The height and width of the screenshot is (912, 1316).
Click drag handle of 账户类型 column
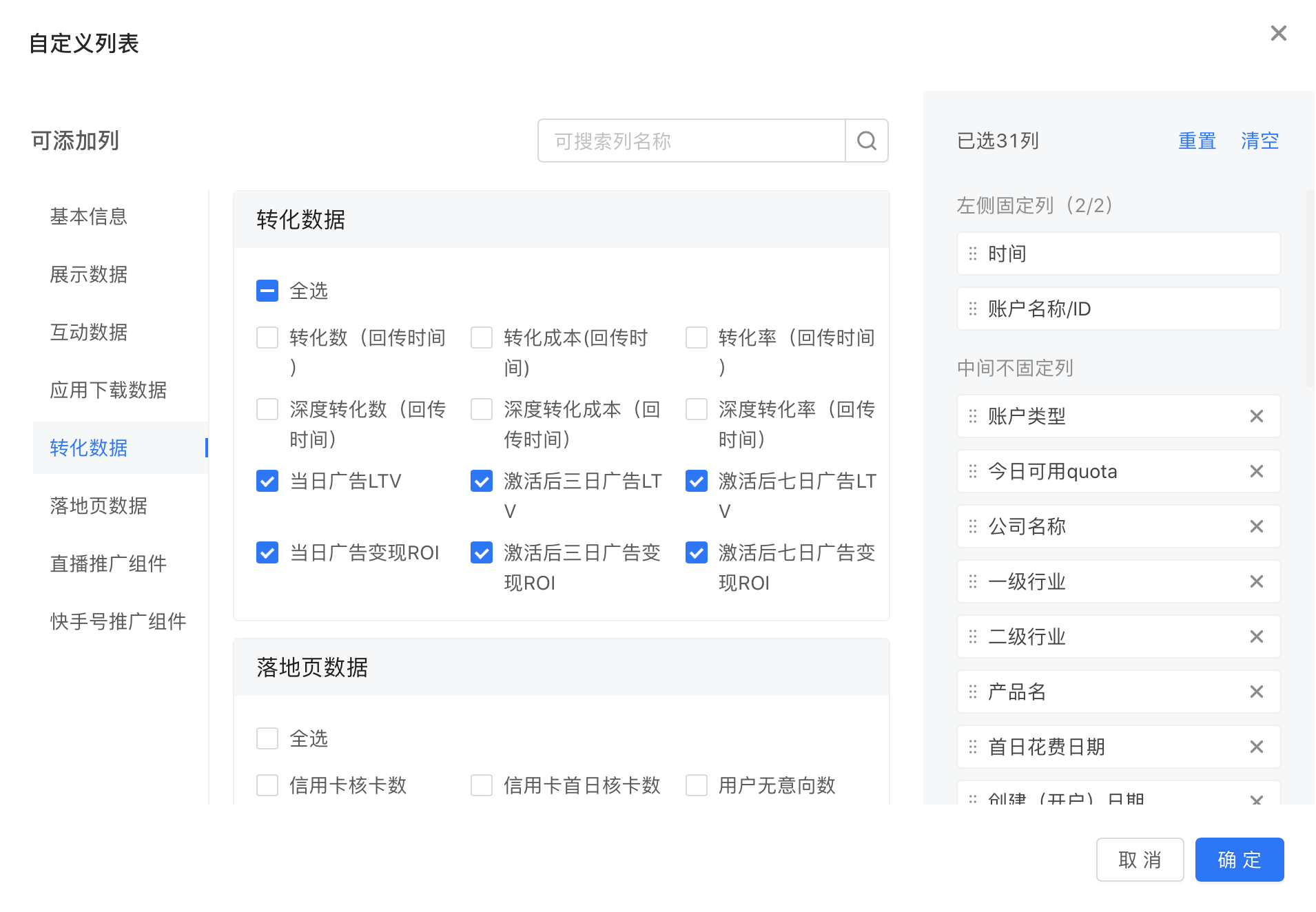[x=973, y=416]
